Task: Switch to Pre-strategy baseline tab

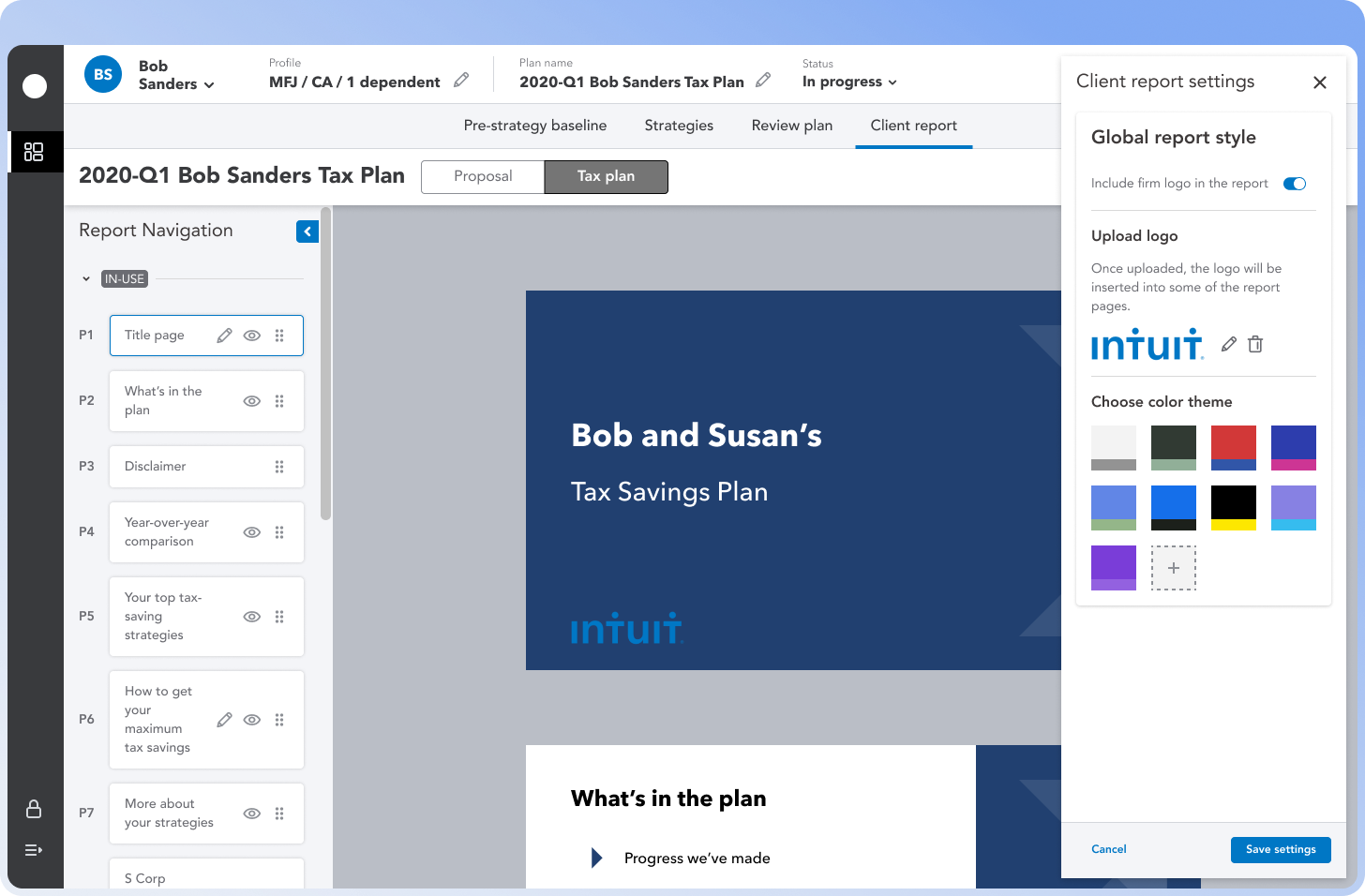Action: coord(535,126)
